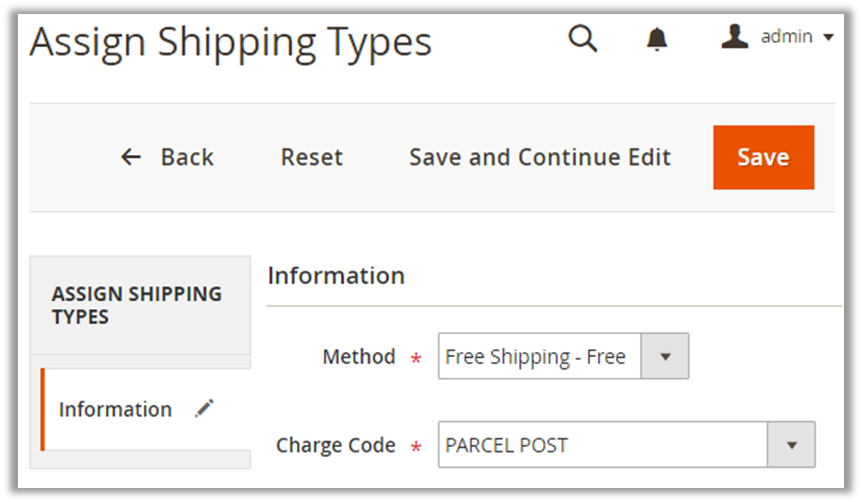Click the left arrow icon before Back
This screenshot has height=502, width=862.
tap(131, 157)
